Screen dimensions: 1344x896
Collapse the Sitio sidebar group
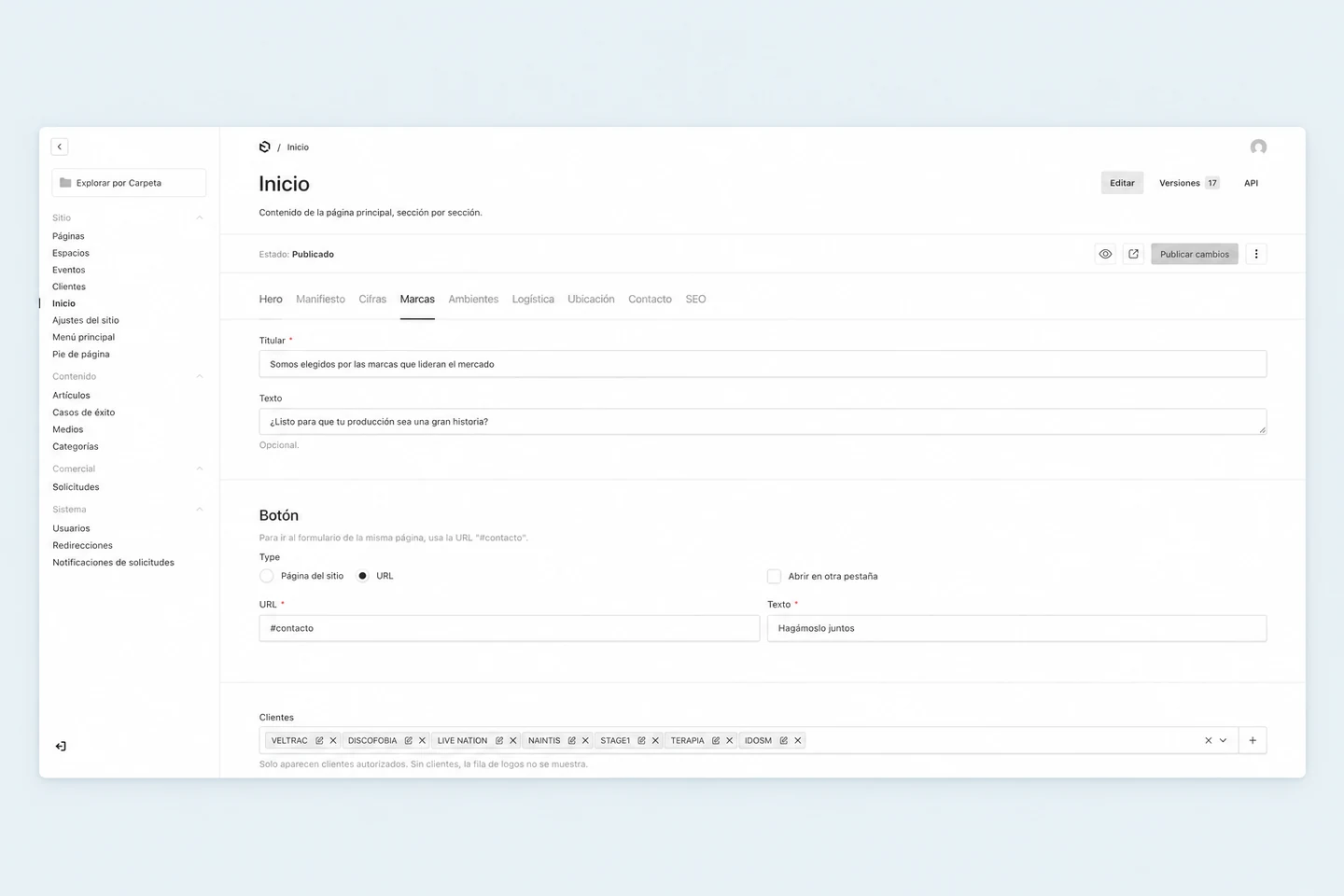[x=199, y=217]
